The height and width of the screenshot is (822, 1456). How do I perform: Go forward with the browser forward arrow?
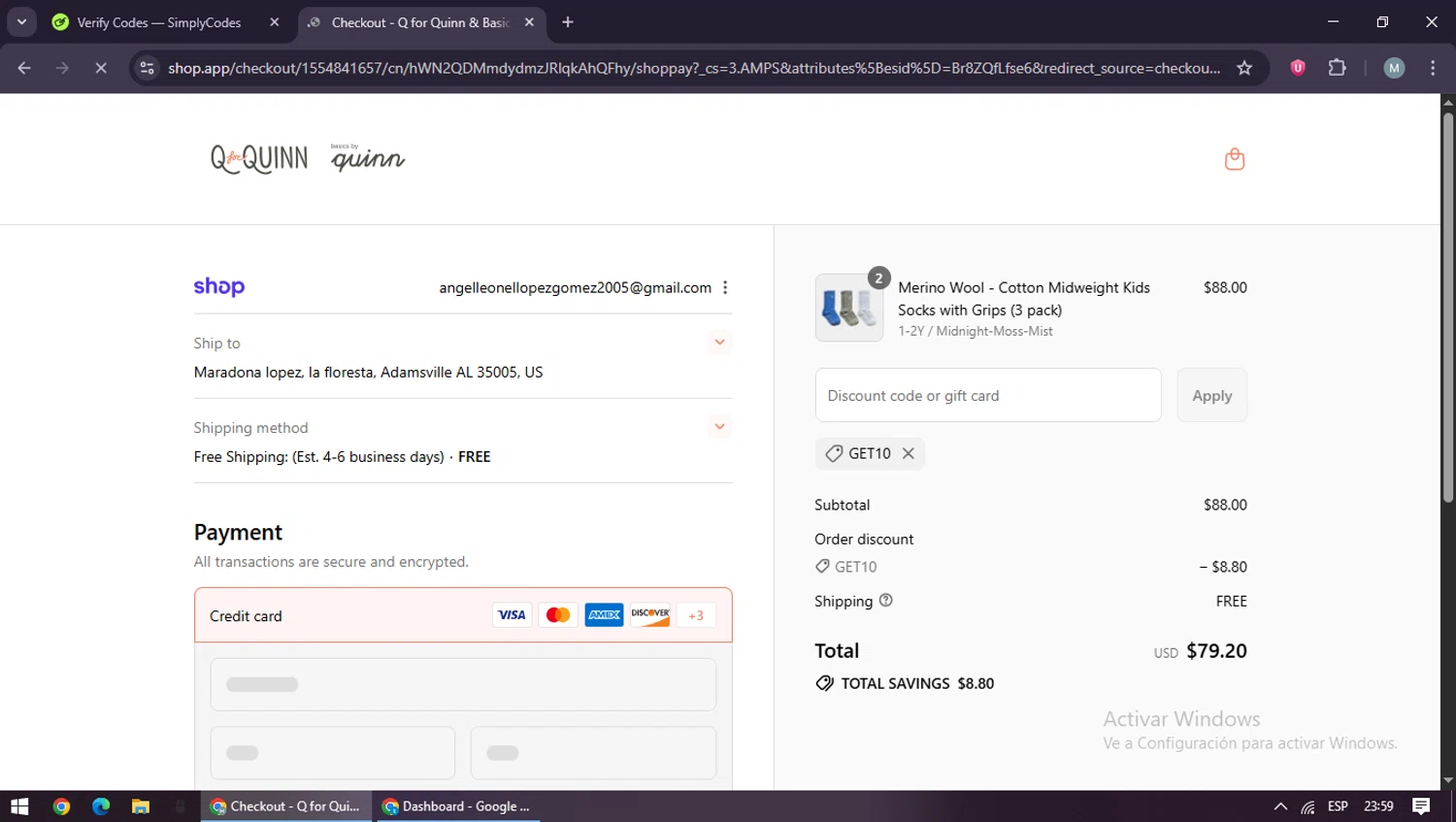point(62,68)
